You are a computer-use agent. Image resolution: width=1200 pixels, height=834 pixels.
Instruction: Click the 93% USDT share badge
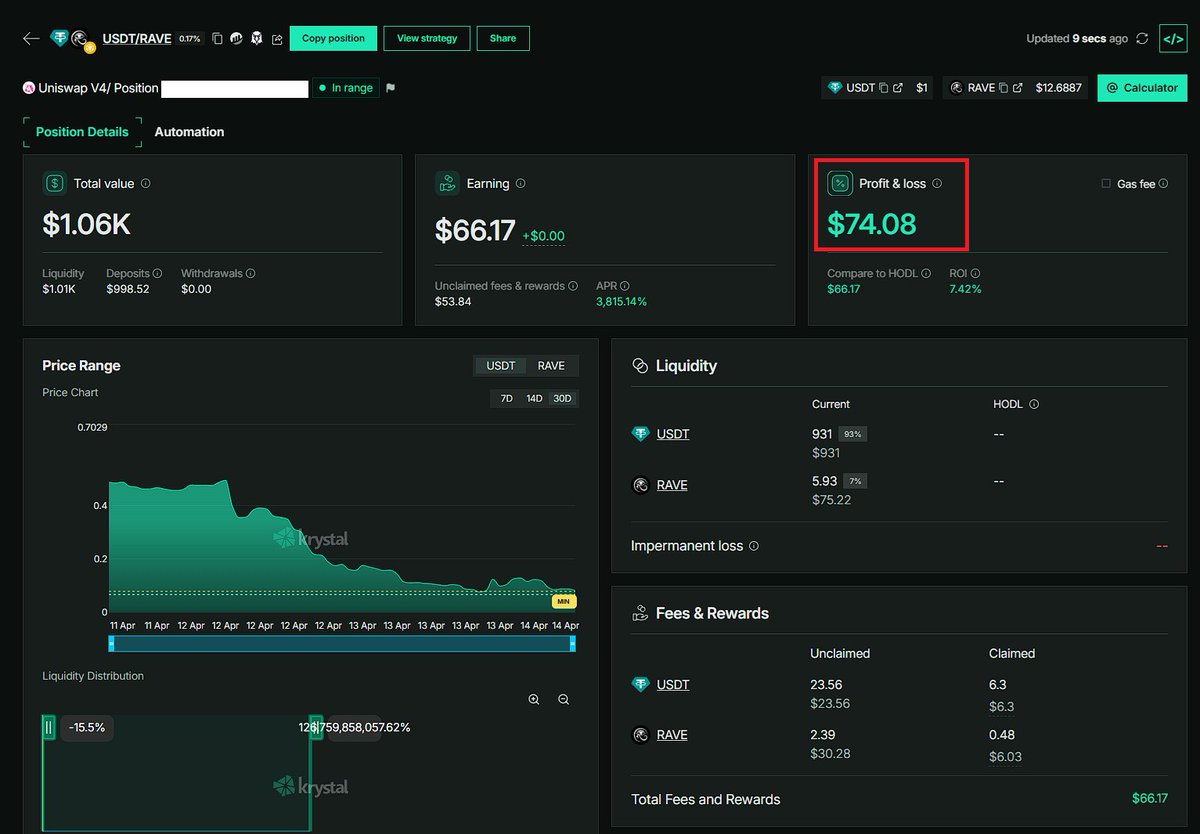852,434
